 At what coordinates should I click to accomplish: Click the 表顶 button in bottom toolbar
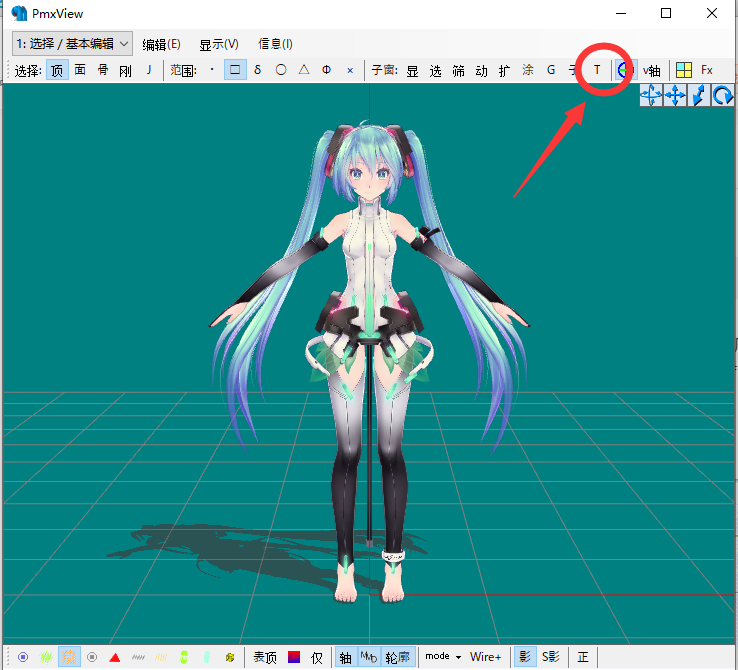(x=265, y=657)
